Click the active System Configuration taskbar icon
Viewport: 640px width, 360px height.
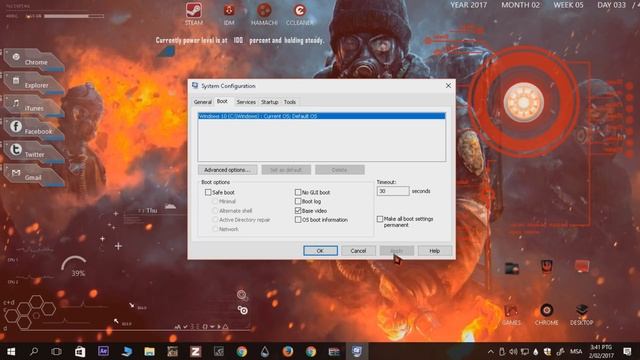357,351
